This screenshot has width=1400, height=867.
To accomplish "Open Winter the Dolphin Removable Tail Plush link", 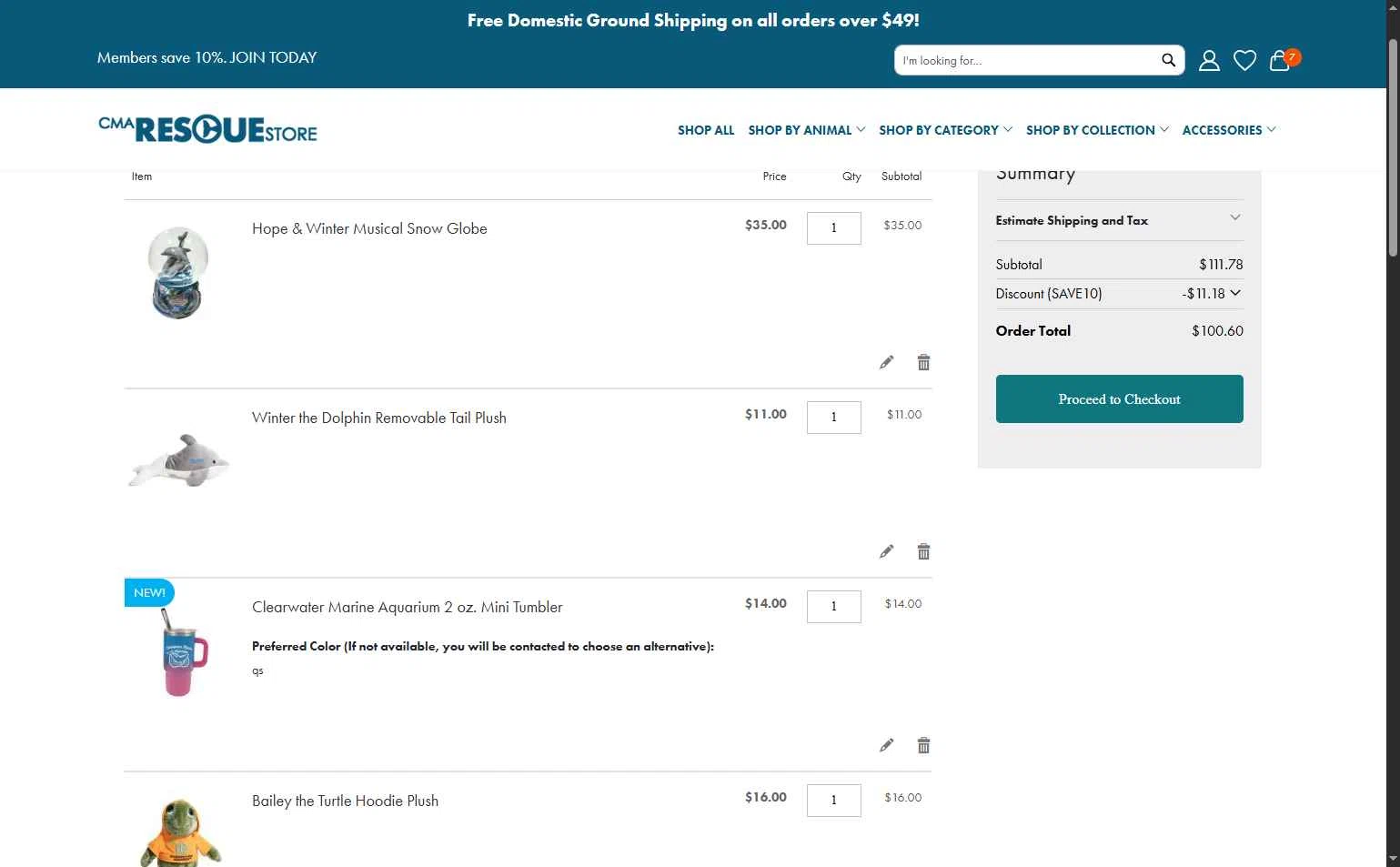I will 379,418.
